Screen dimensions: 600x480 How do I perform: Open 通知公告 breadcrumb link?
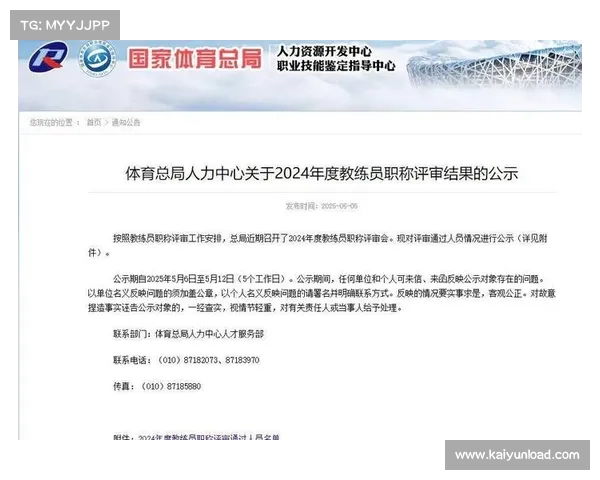pos(126,122)
